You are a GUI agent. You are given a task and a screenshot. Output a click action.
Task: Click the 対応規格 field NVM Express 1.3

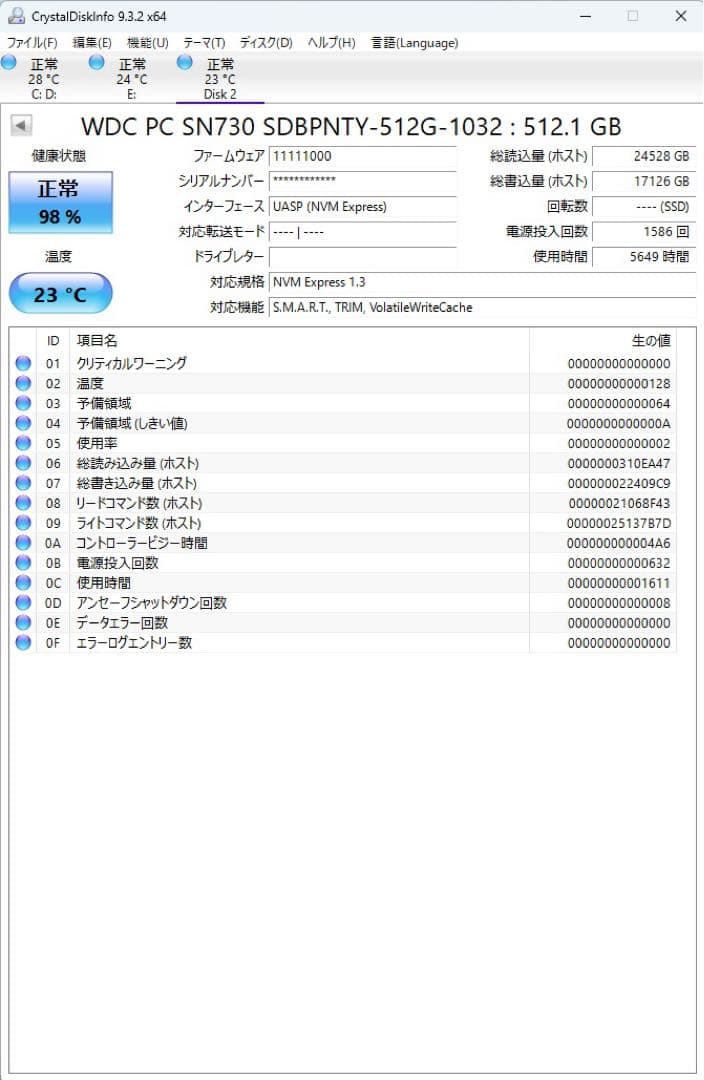482,282
